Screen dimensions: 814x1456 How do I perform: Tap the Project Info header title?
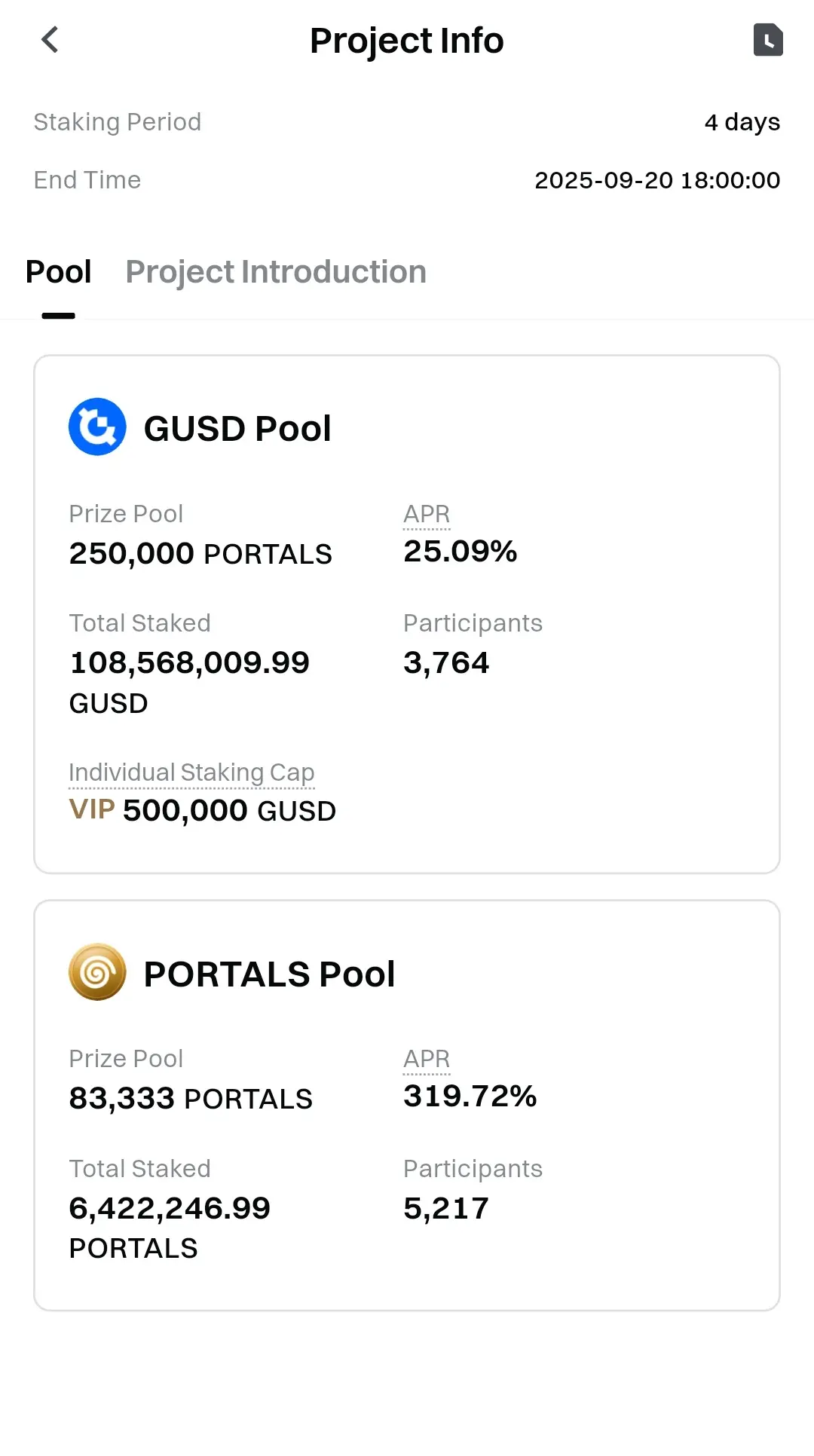tap(407, 41)
